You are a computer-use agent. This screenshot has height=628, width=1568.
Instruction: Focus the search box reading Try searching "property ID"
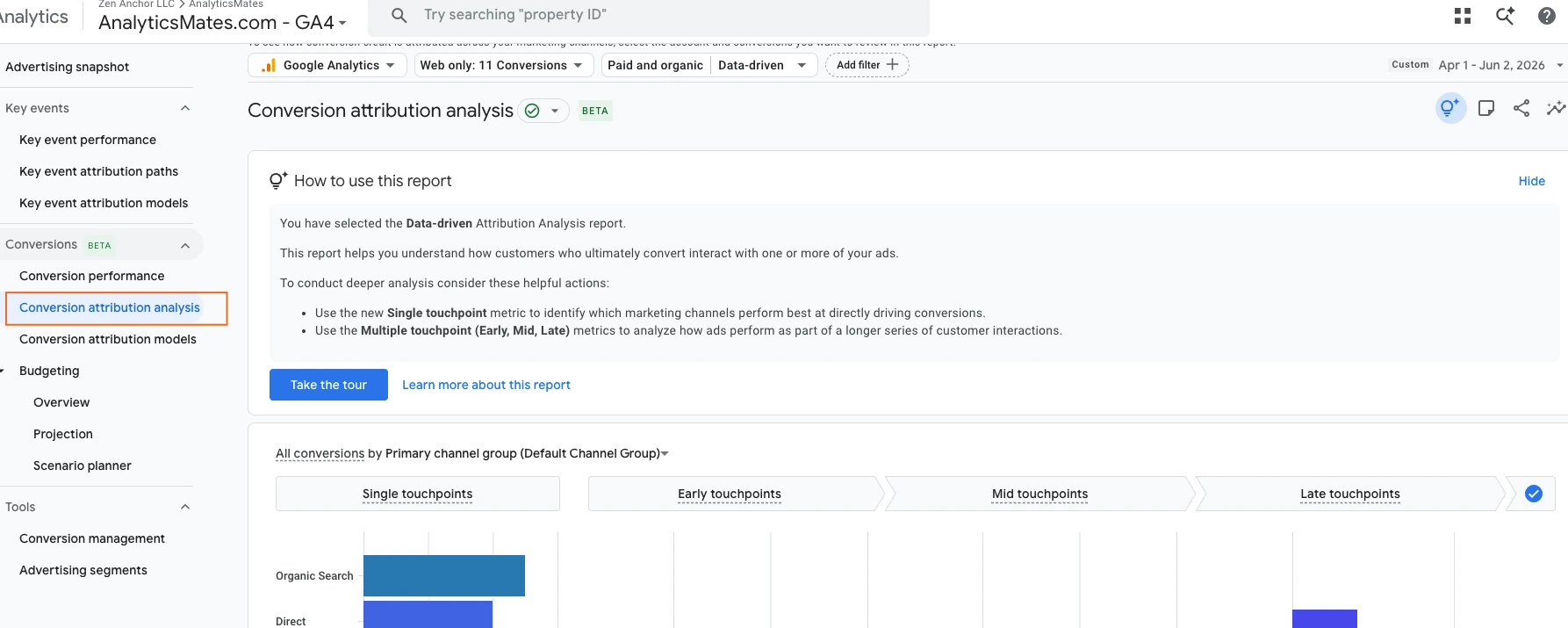pyautogui.click(x=649, y=16)
